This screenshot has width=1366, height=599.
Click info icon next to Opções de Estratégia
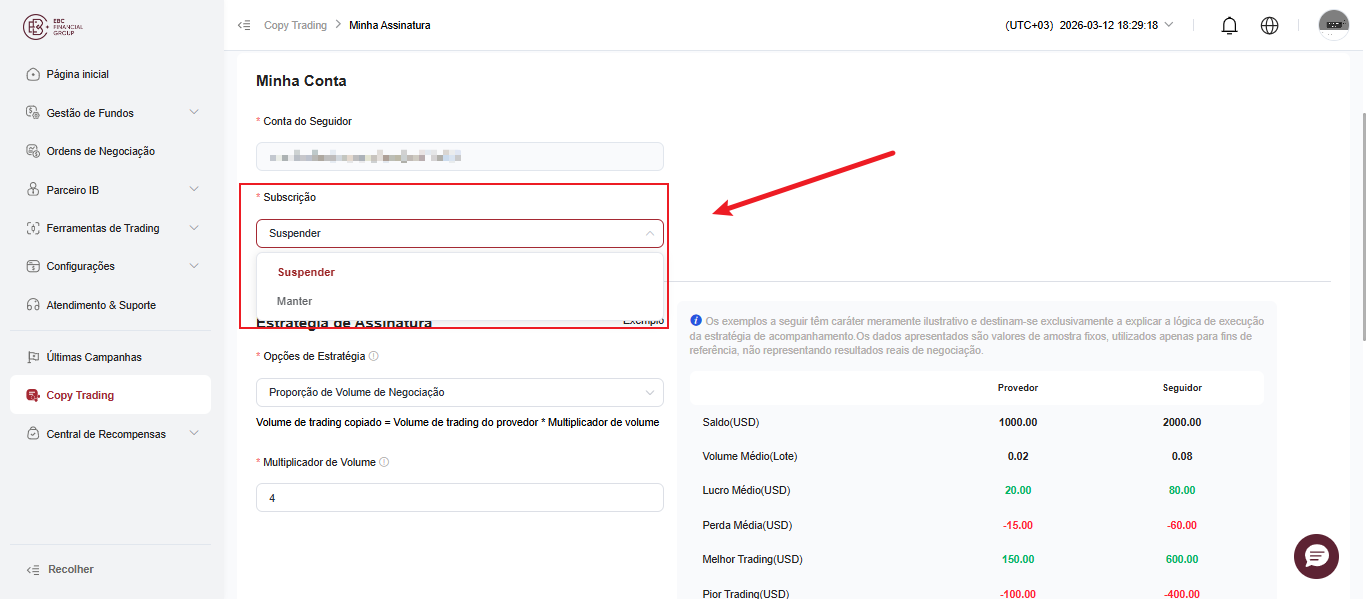click(374, 356)
